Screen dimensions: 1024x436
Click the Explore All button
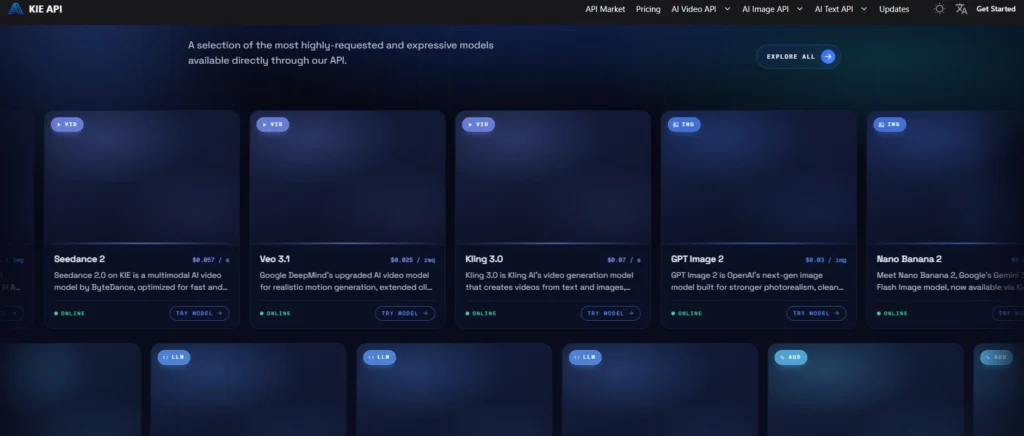[798, 57]
